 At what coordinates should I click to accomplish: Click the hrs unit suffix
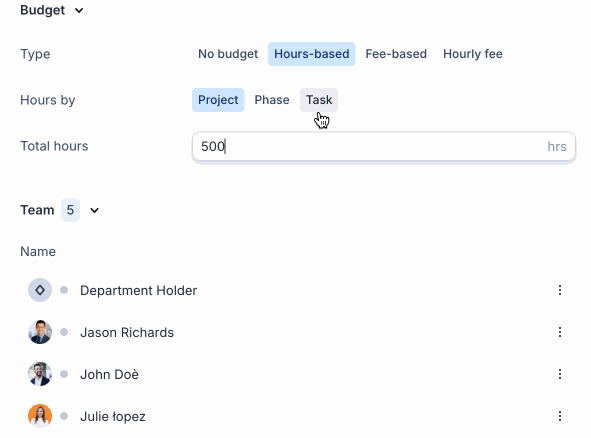pos(557,146)
